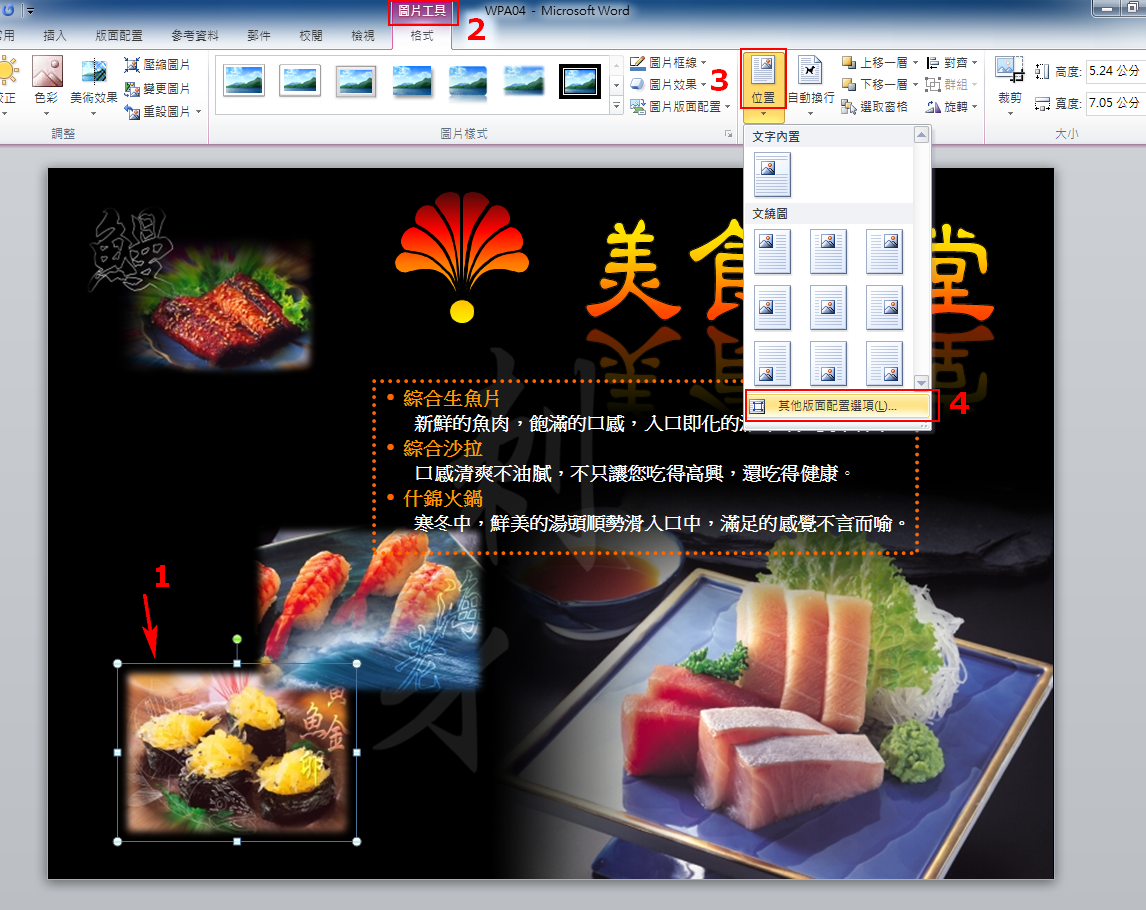Click 變更圖片 change picture
The image size is (1146, 910).
(x=157, y=88)
